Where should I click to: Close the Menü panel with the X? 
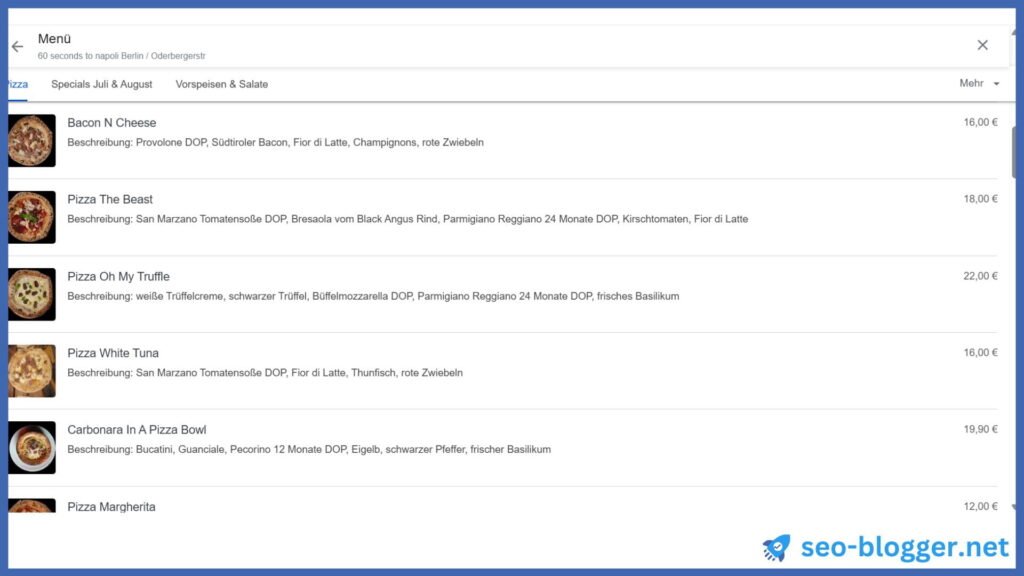click(x=982, y=45)
